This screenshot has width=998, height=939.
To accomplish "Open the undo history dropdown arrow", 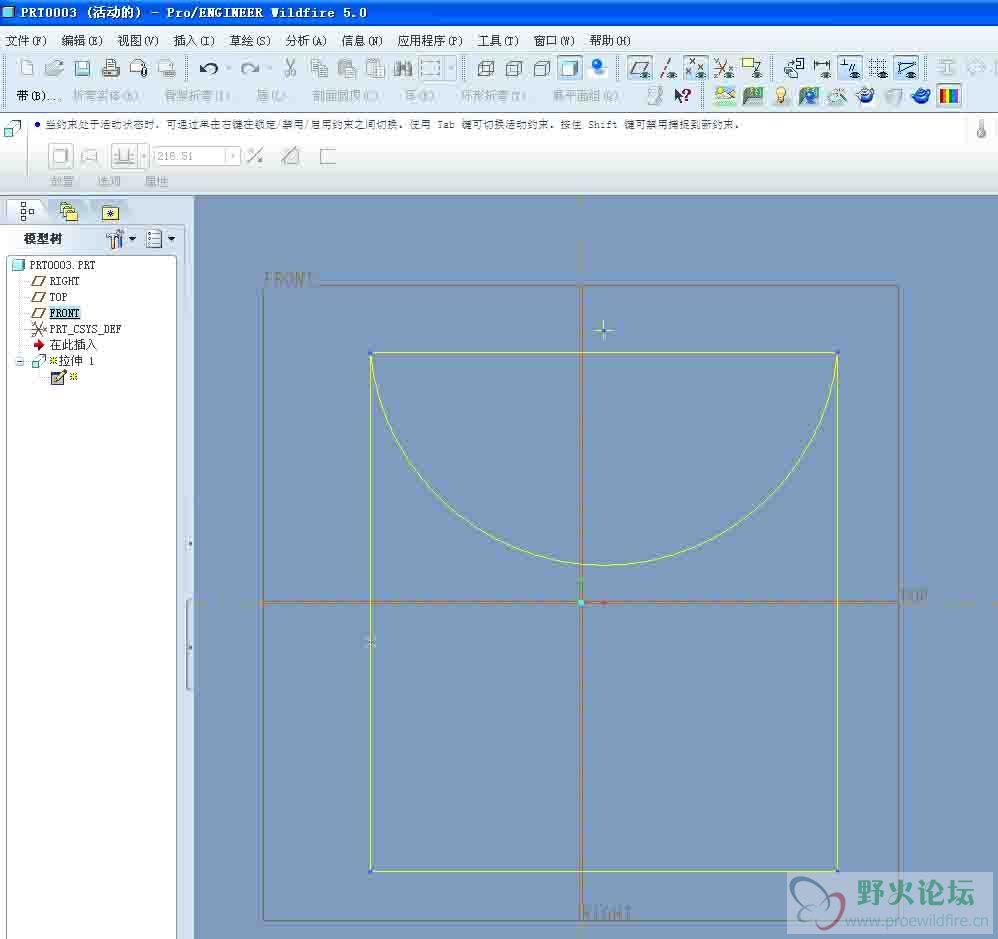I will click(228, 68).
